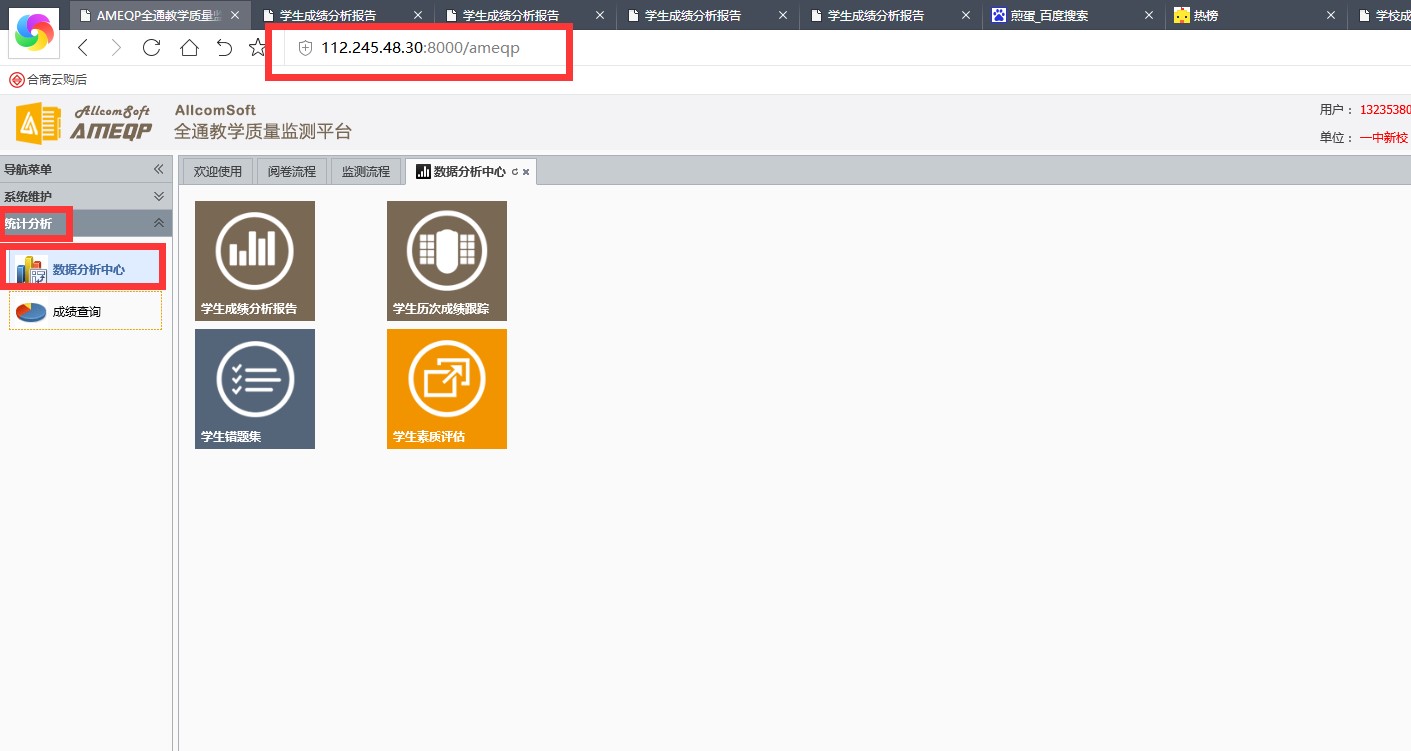Click the browser reload button
1411x751 pixels.
[152, 48]
